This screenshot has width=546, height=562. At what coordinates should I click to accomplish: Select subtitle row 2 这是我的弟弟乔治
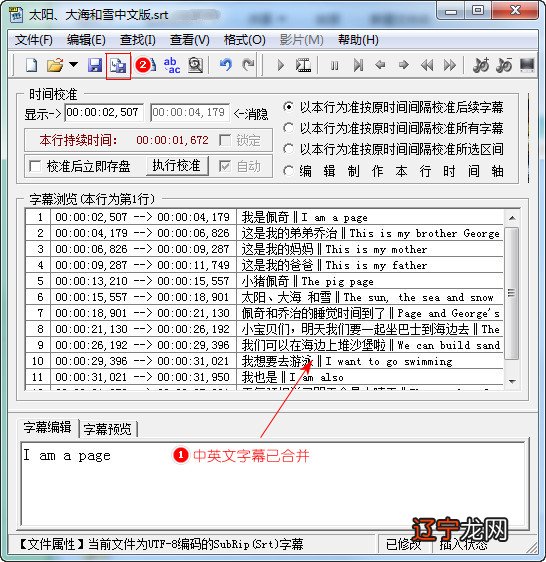[265, 233]
